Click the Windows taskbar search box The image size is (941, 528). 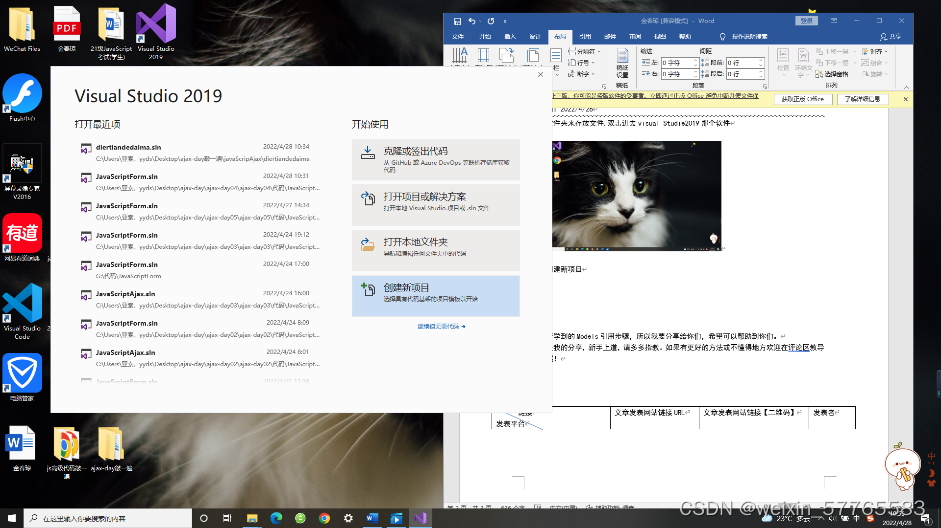coord(108,518)
